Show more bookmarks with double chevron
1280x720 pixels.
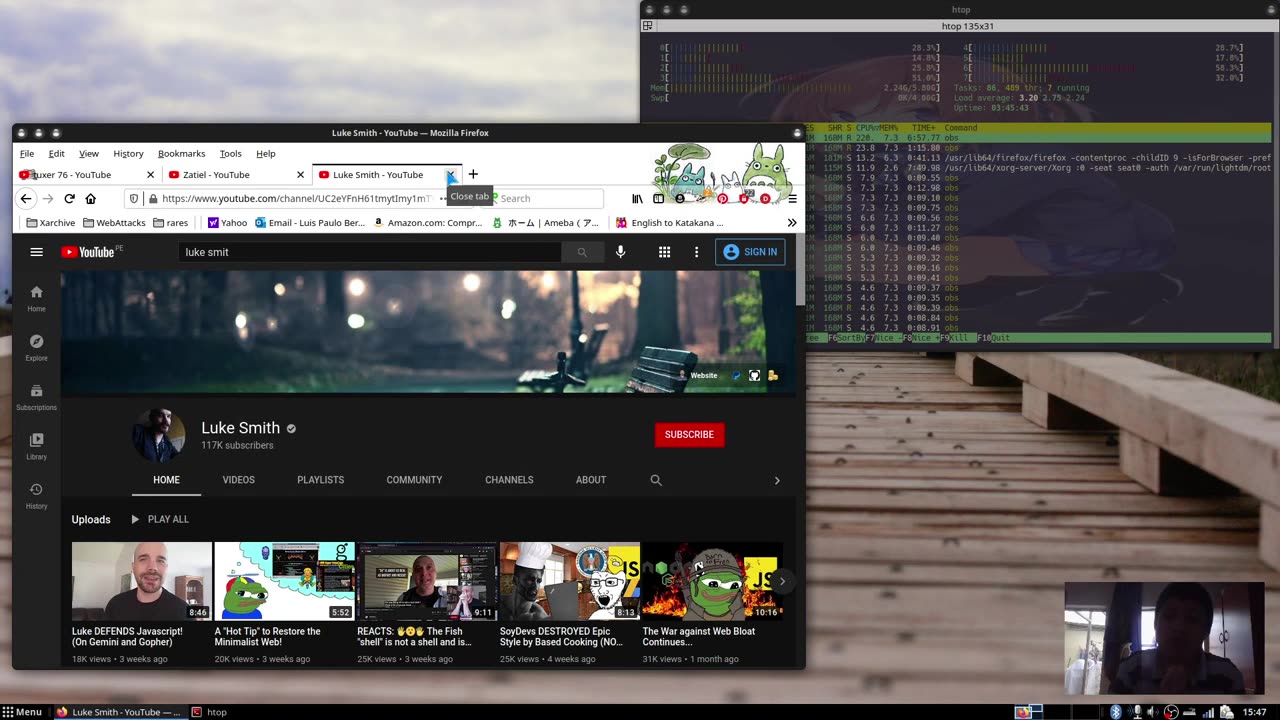pos(792,223)
